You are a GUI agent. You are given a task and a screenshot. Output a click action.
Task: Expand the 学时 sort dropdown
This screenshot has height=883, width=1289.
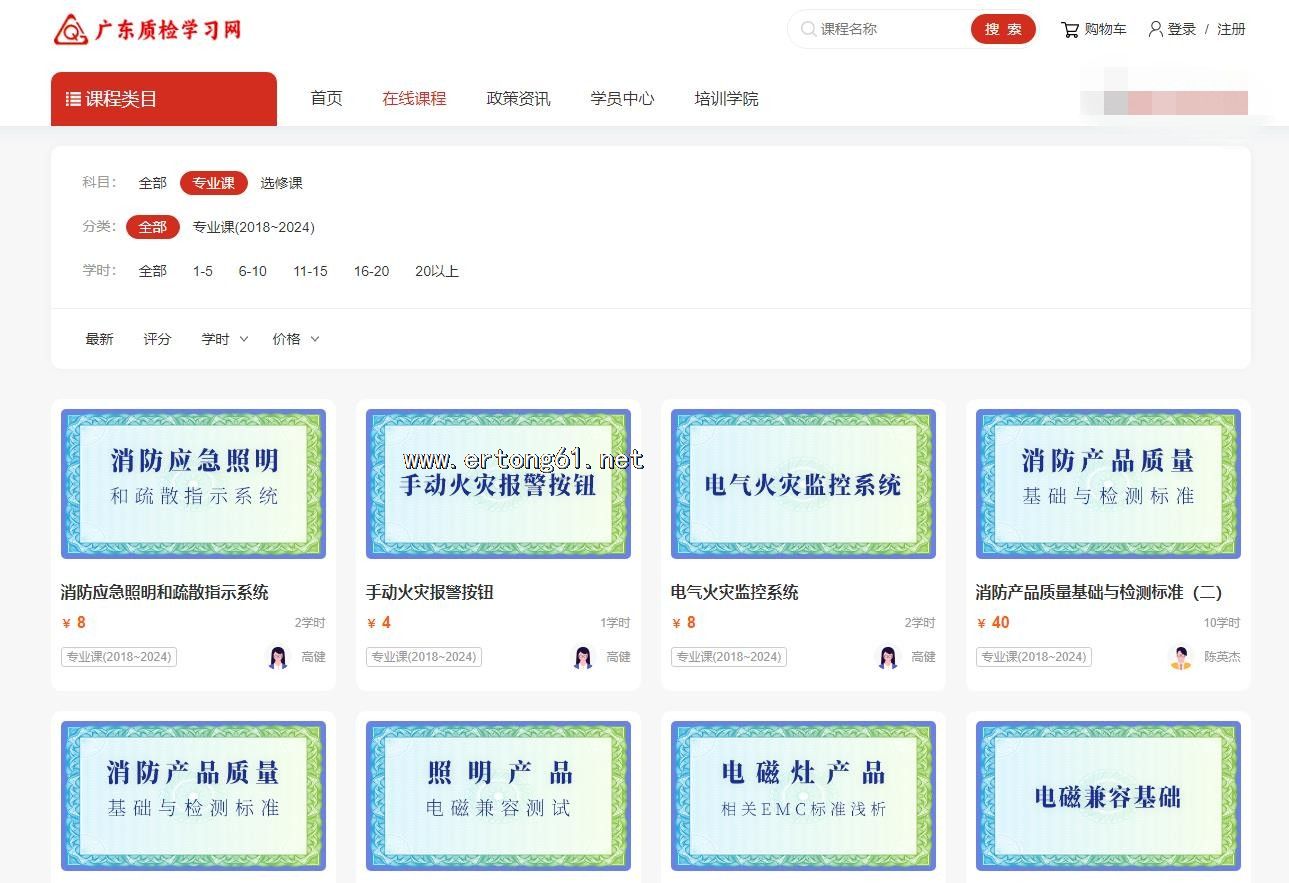coord(224,339)
